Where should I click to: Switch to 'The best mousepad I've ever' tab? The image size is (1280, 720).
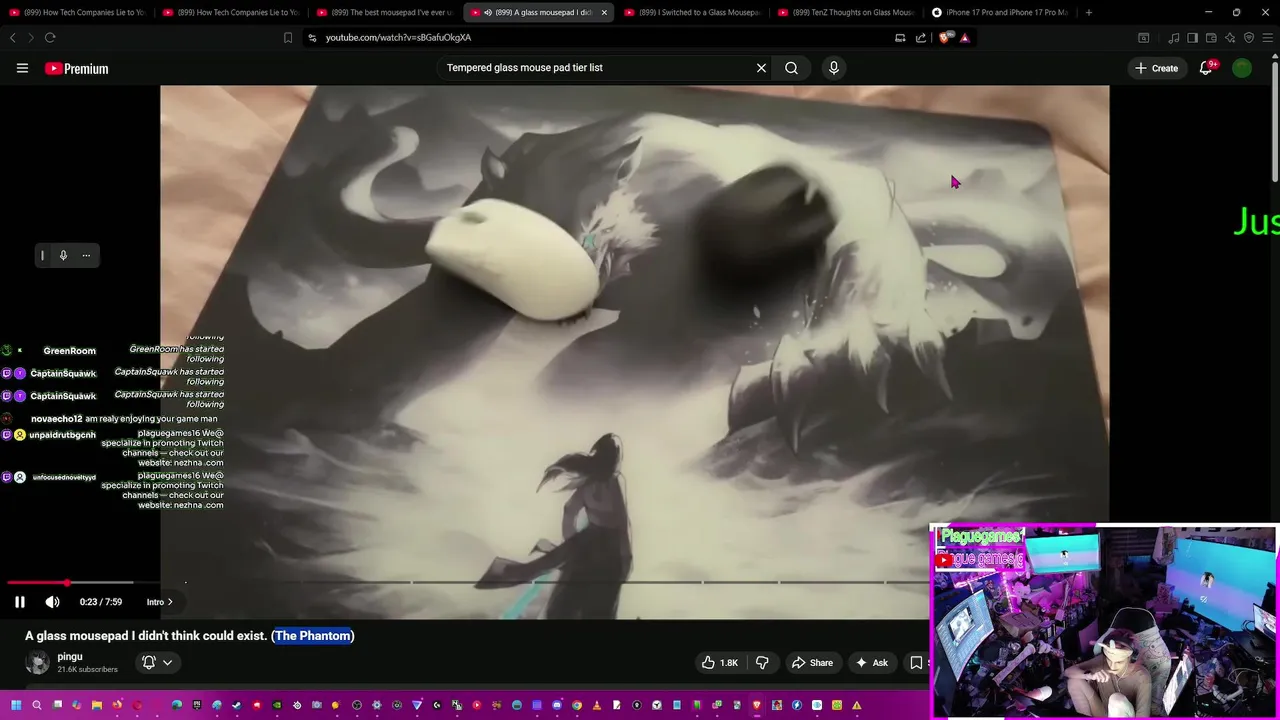pyautogui.click(x=385, y=12)
